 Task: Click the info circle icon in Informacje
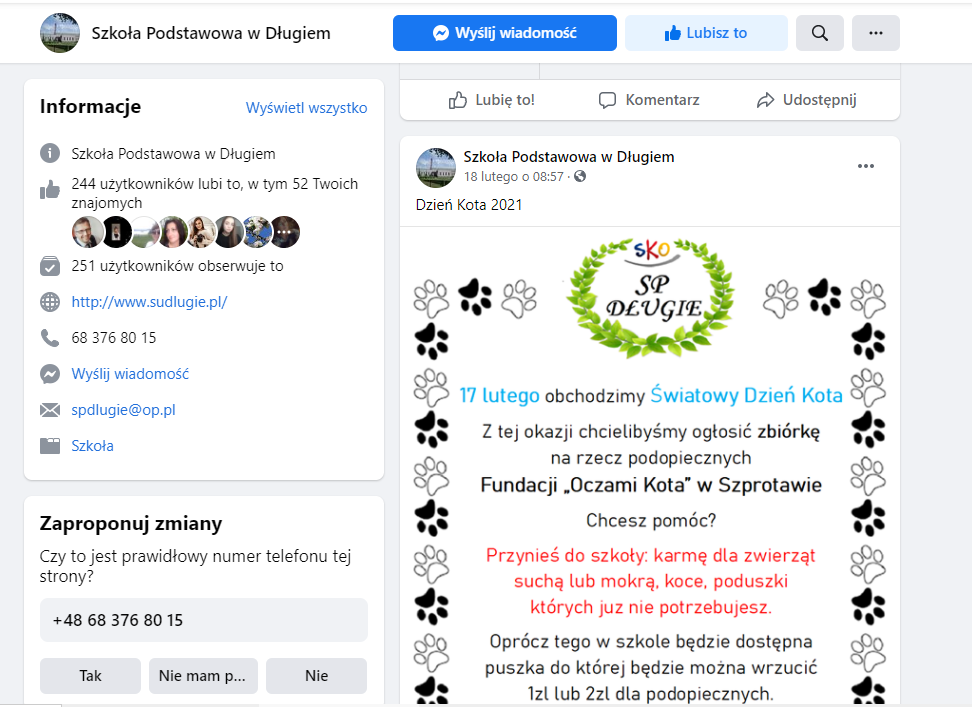(x=50, y=153)
